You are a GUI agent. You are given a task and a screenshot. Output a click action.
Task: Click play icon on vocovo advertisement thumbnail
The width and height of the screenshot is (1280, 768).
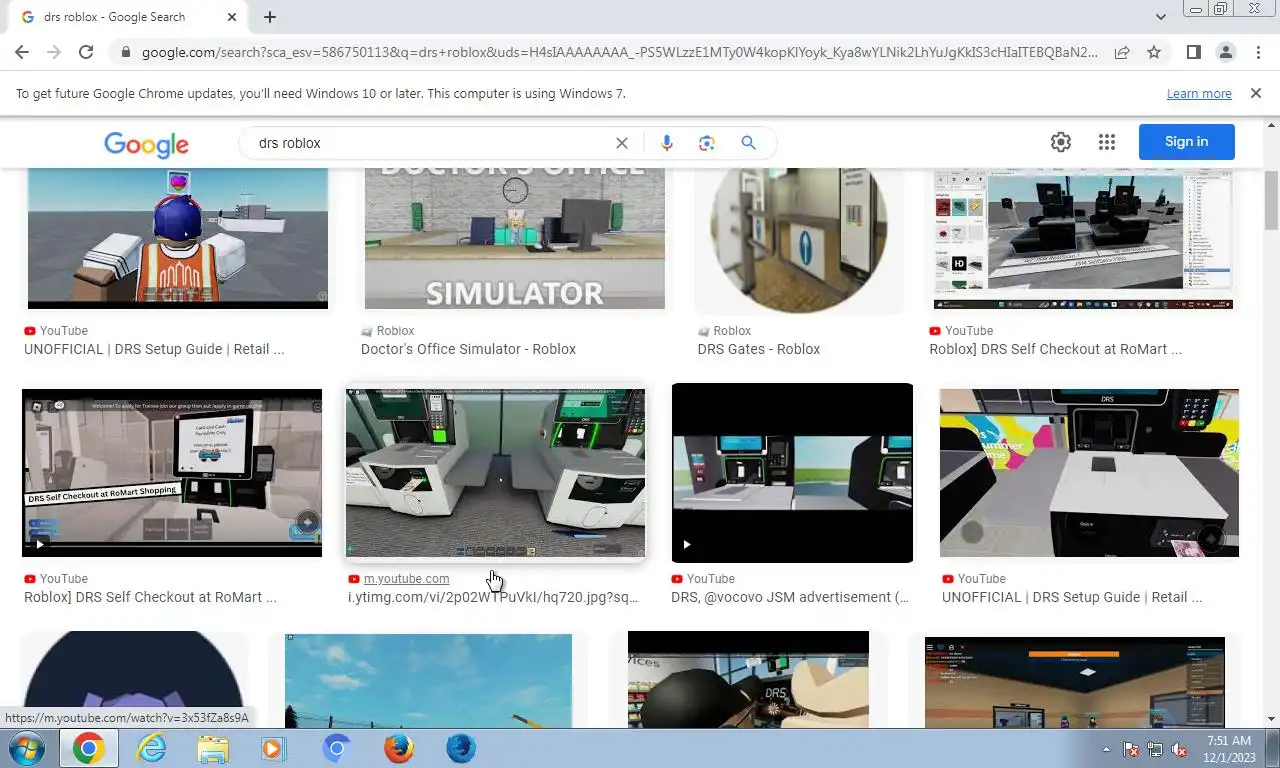click(686, 545)
